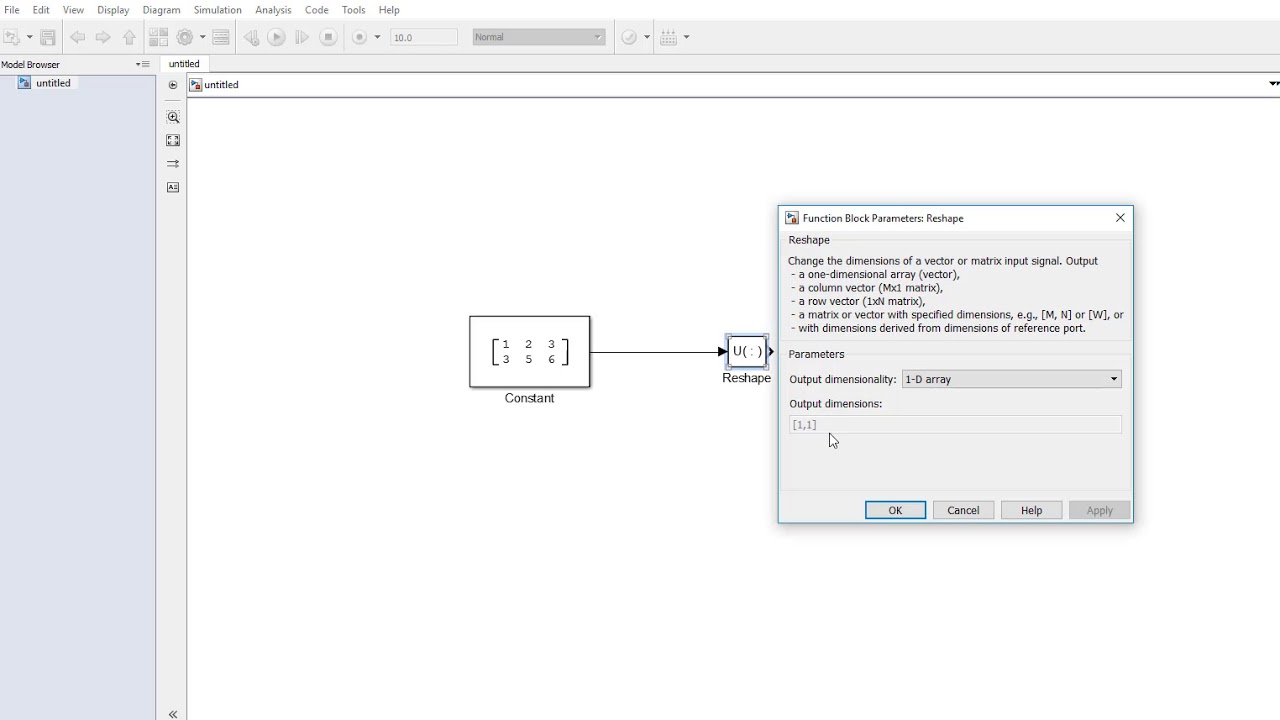Open the Model Browser panel options menu
The height and width of the screenshot is (720, 1280).
pos(141,64)
